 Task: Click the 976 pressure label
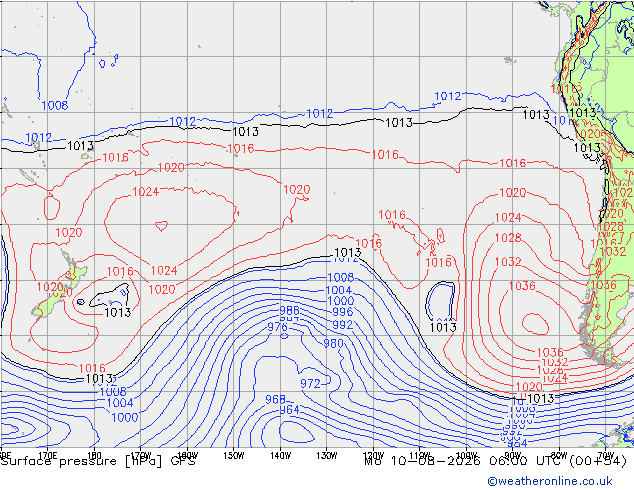coord(277,327)
